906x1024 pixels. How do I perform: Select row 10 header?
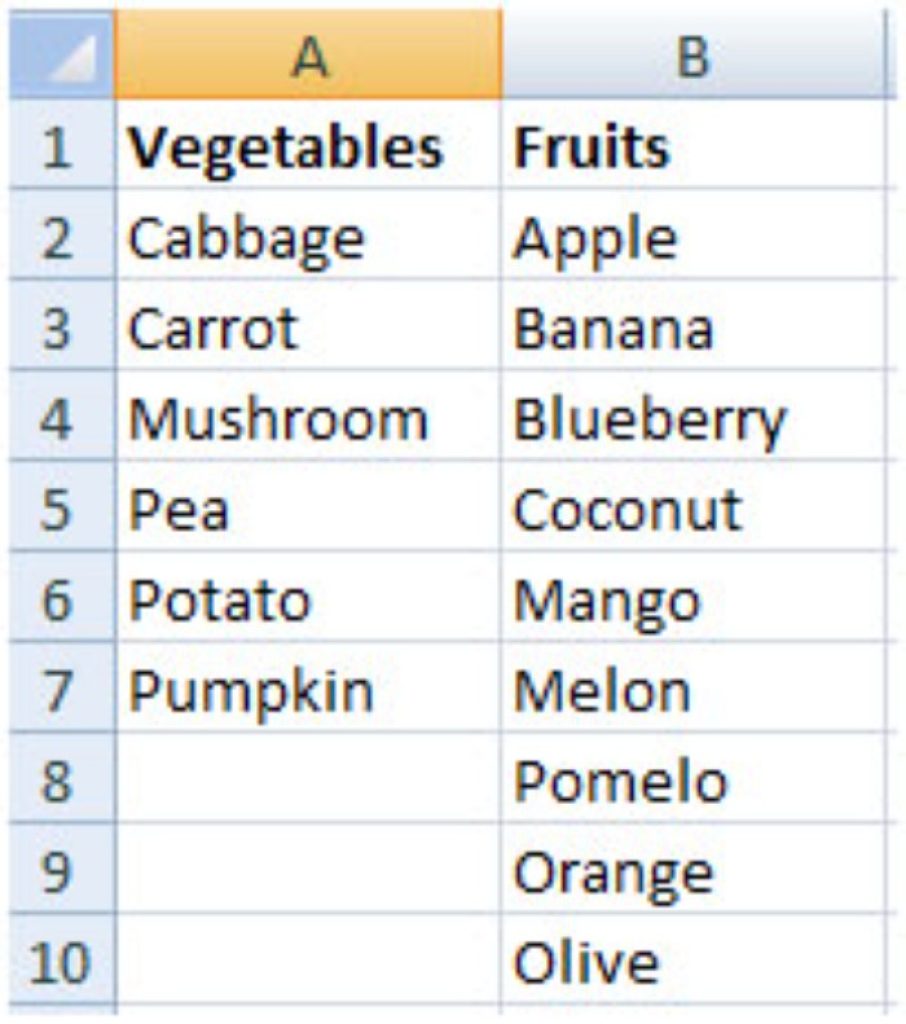[x=62, y=959]
